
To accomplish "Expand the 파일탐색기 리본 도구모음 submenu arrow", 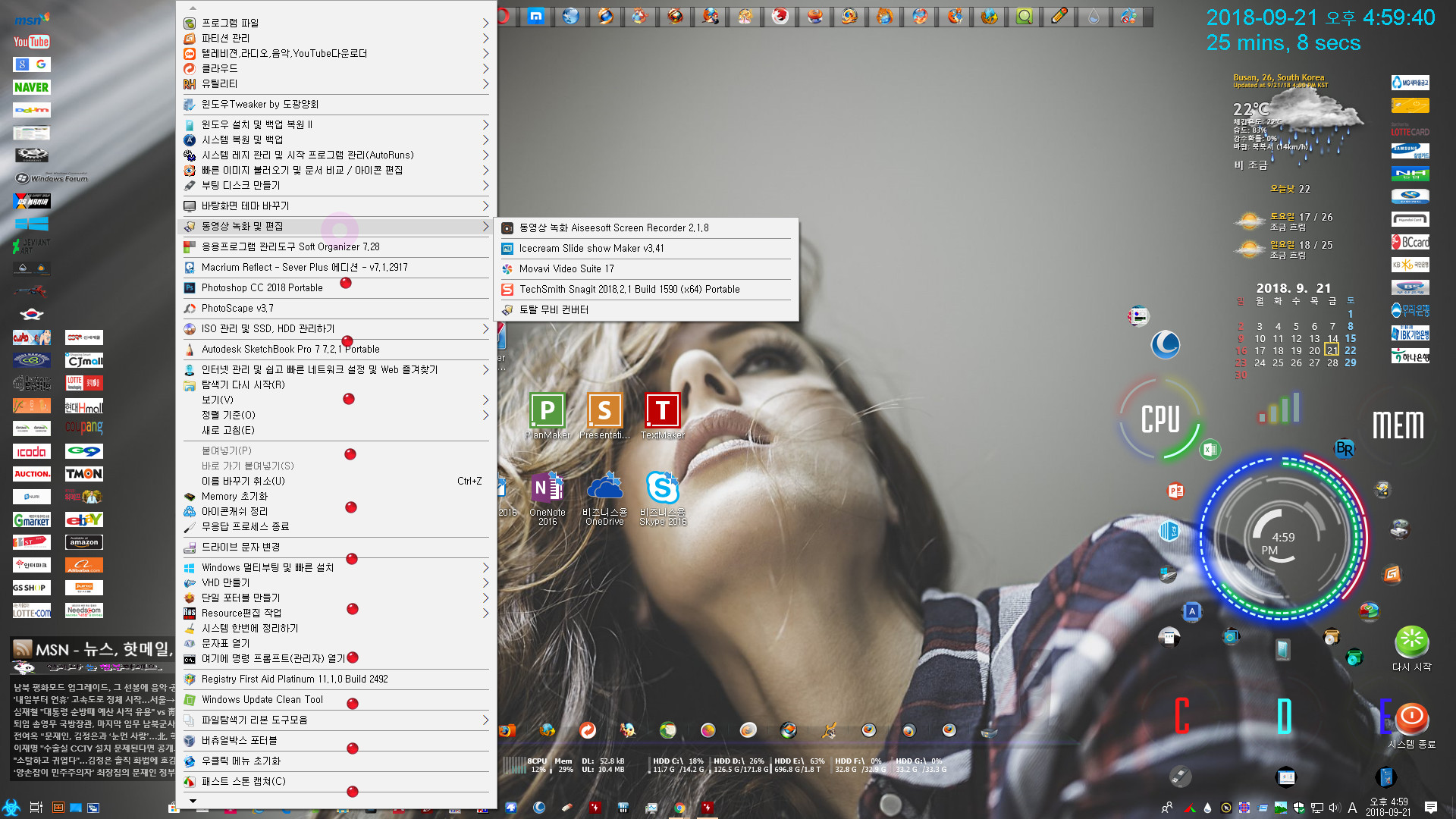I will coord(485,720).
